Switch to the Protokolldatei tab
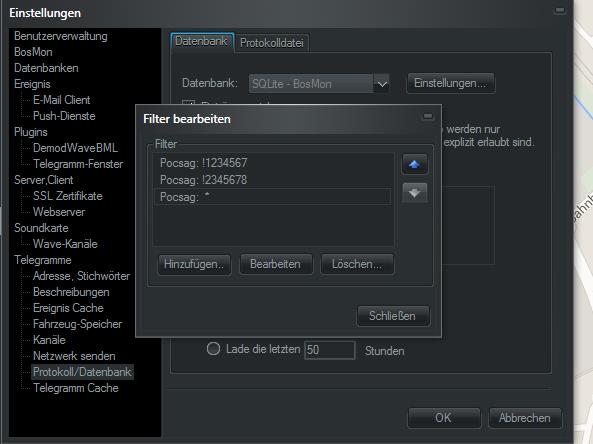Screen dimensions: 593x444 tap(272, 43)
